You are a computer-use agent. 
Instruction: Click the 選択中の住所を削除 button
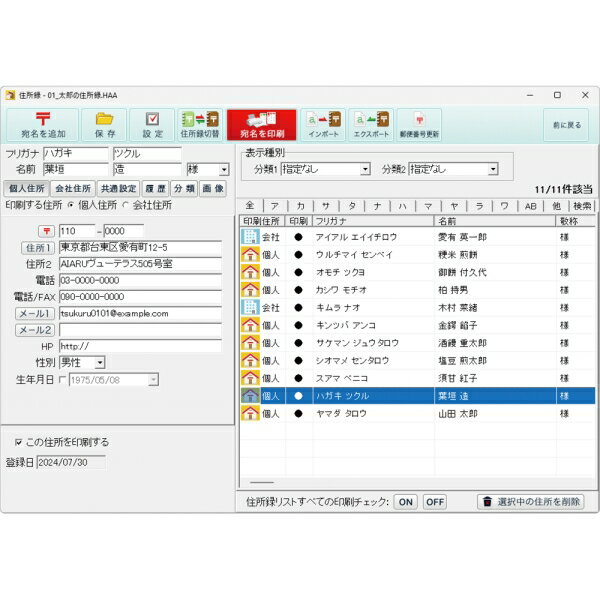529,502
